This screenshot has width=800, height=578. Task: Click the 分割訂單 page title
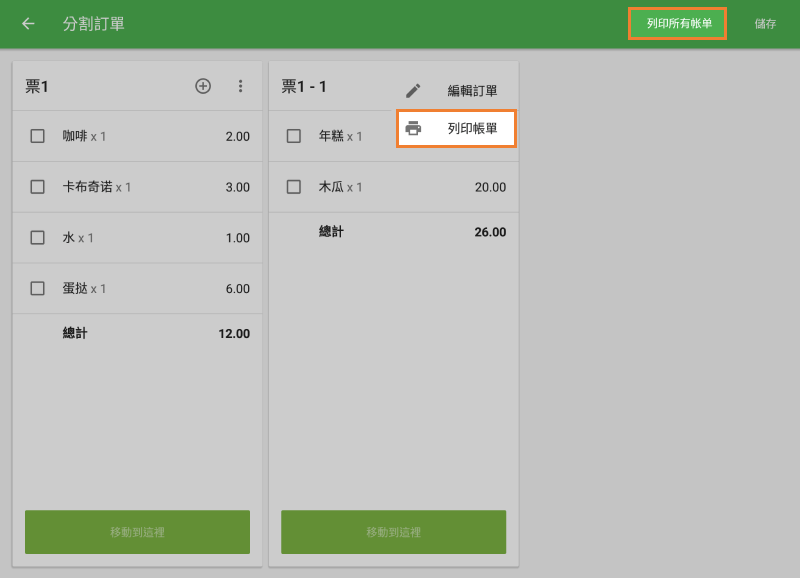pyautogui.click(x=94, y=24)
